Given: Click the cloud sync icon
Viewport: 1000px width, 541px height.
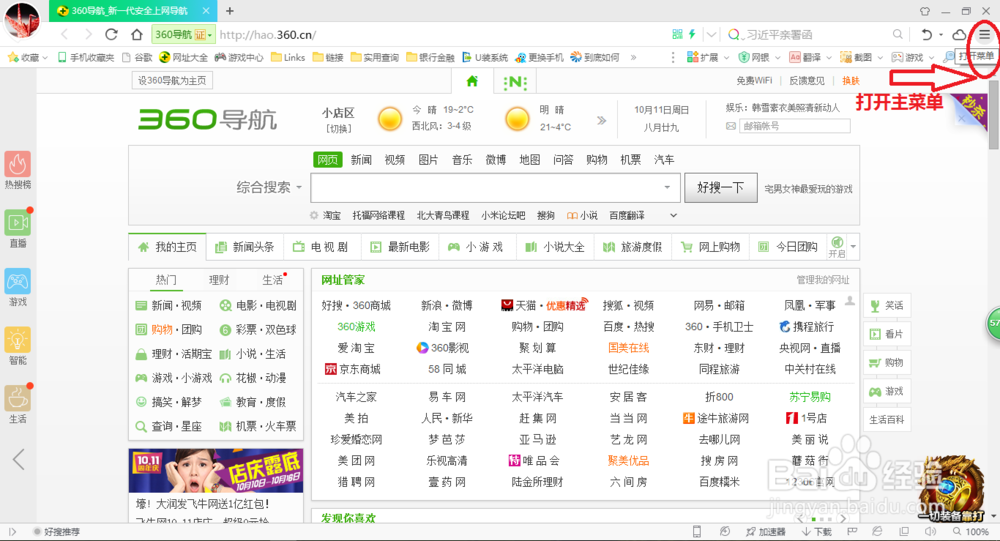Looking at the screenshot, I should [x=959, y=34].
